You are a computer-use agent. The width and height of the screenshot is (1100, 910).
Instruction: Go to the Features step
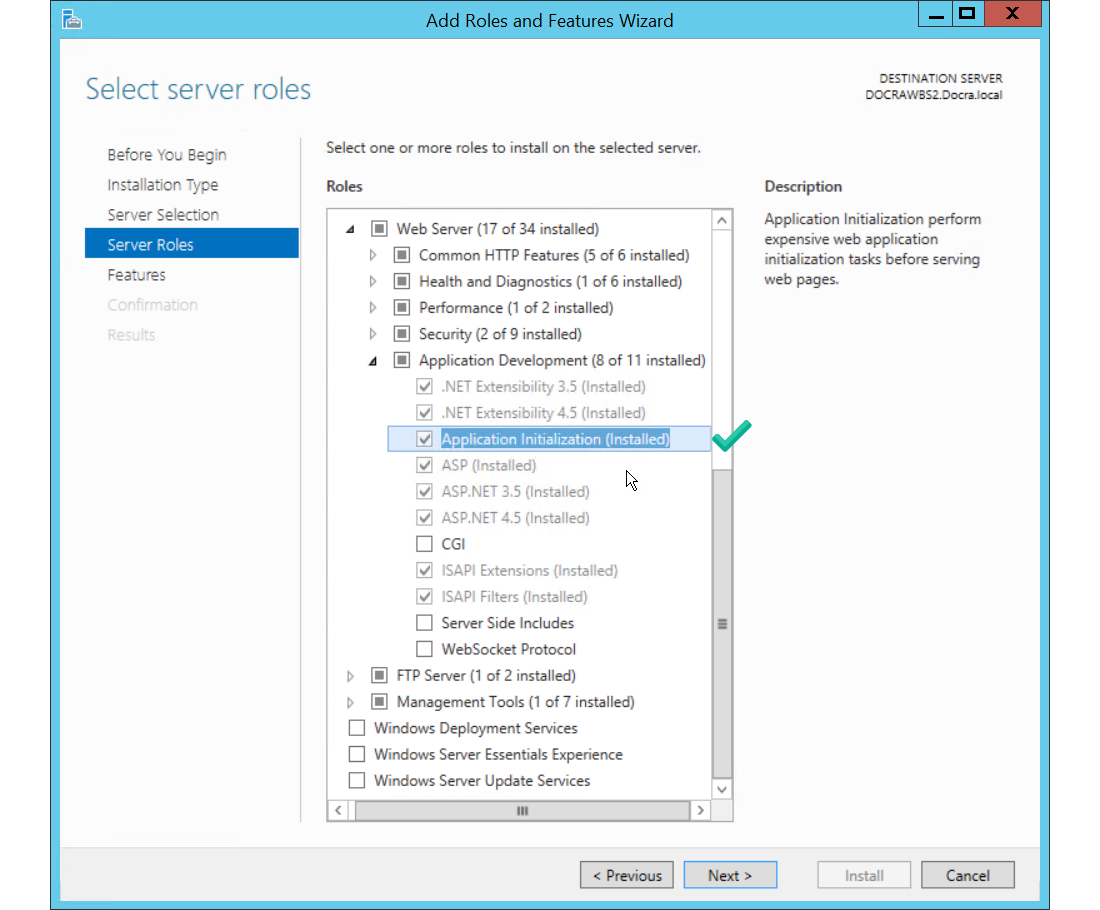[137, 275]
